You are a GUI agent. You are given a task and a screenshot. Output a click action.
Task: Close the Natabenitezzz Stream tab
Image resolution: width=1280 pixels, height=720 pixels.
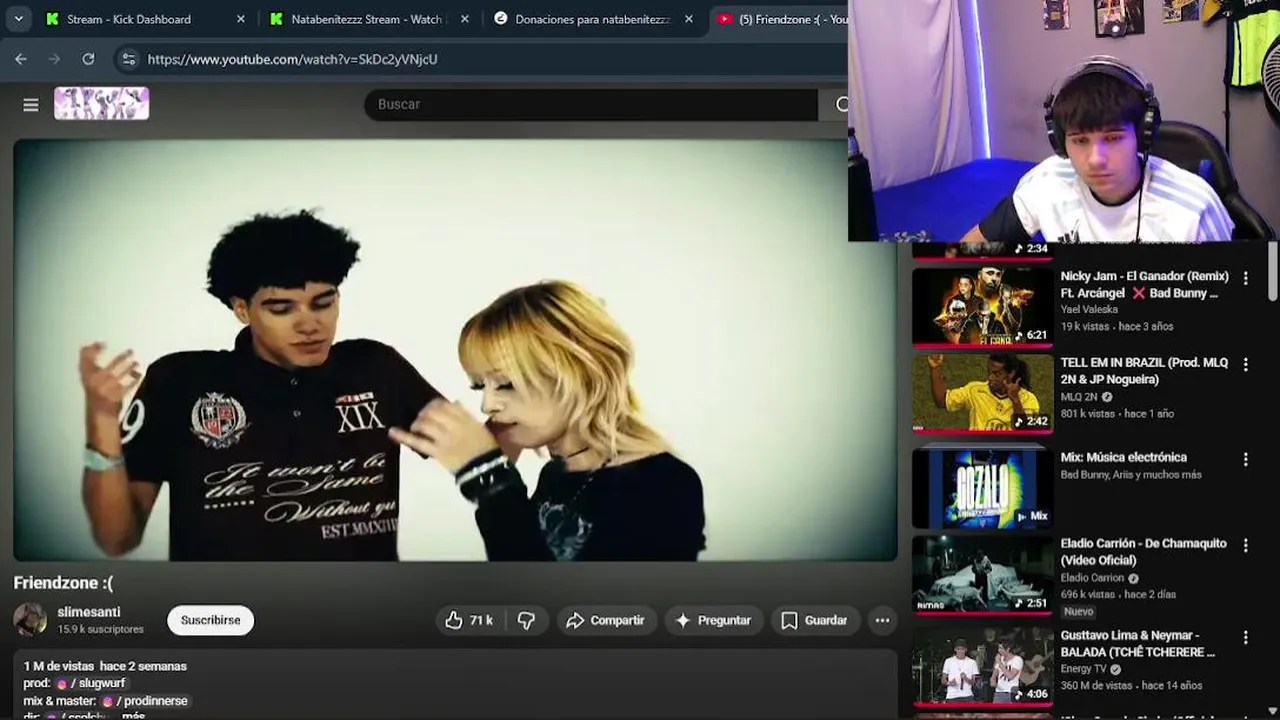pyautogui.click(x=464, y=19)
